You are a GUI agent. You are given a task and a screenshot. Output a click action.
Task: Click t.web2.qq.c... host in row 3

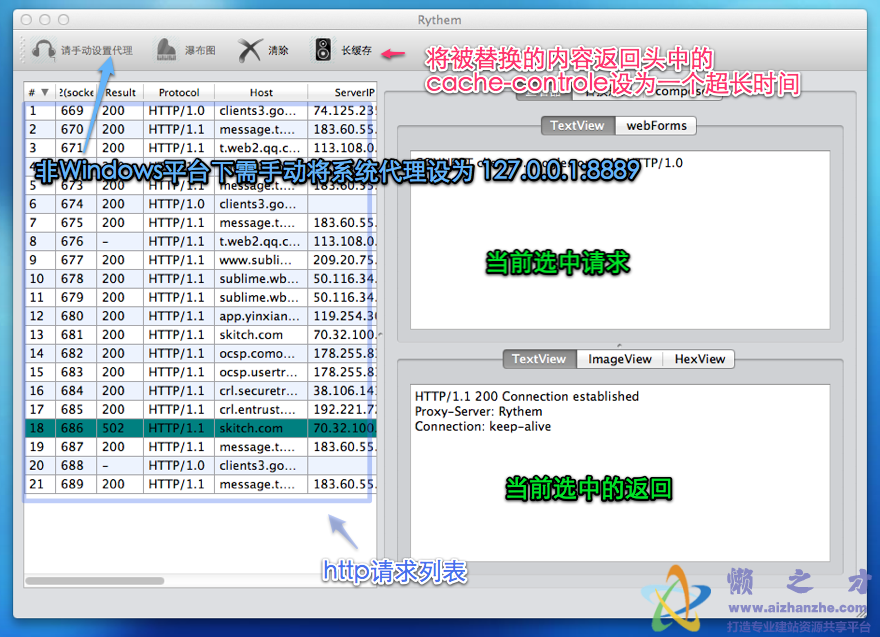[x=260, y=148]
